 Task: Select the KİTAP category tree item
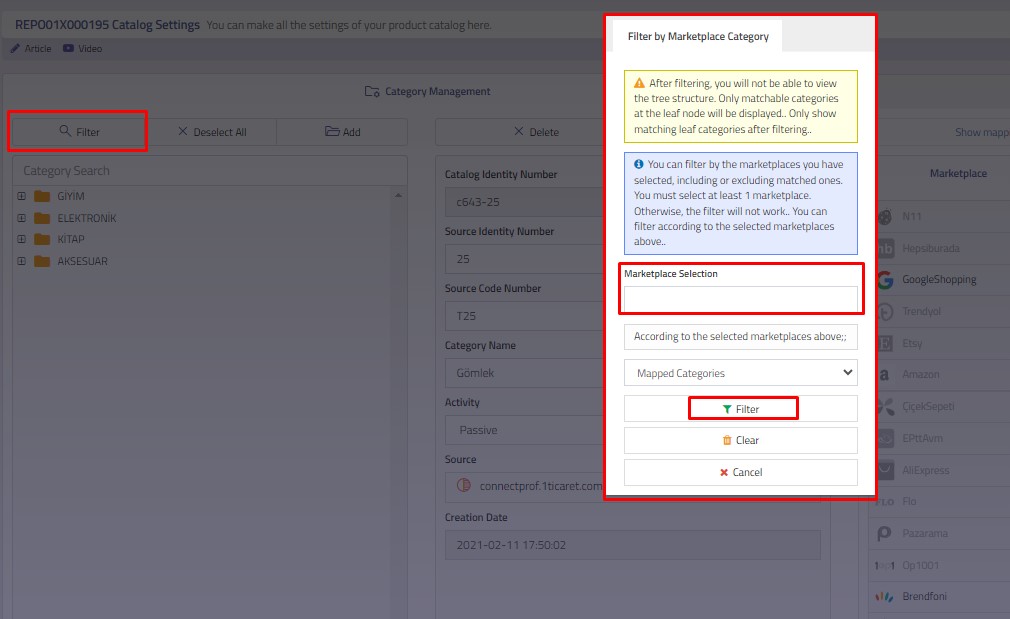[70, 240]
